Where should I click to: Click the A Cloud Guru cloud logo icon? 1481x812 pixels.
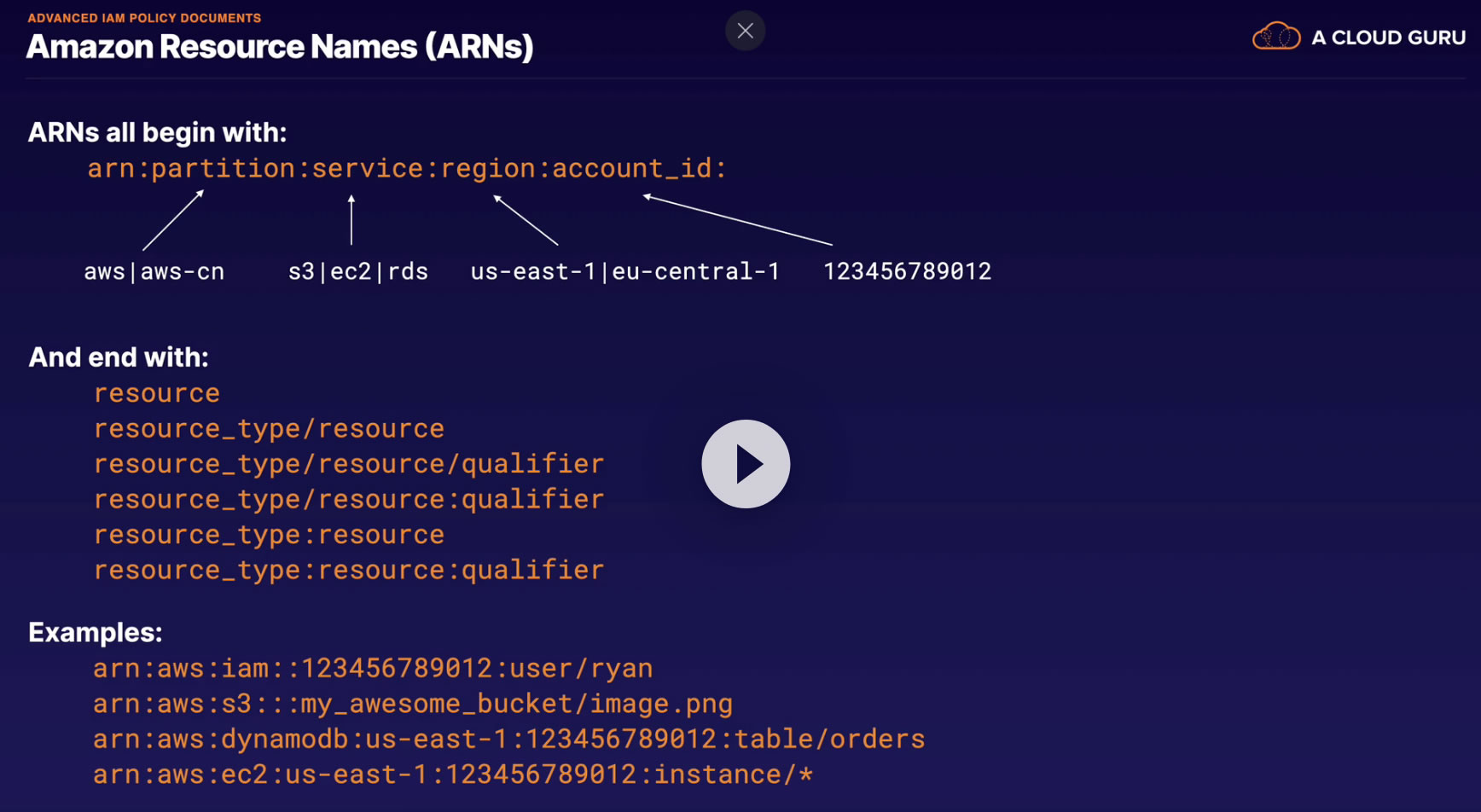coord(1275,37)
